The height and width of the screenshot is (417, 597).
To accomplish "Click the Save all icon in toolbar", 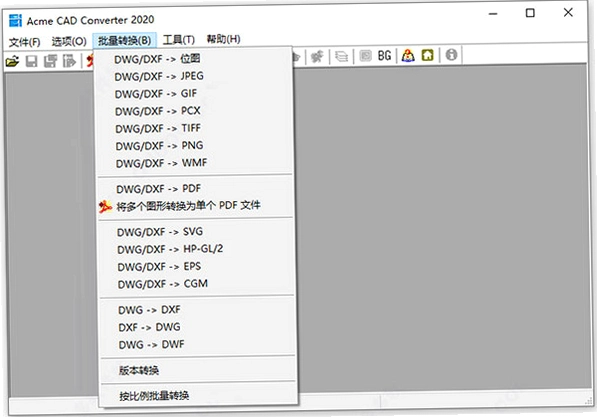I will pos(50,61).
